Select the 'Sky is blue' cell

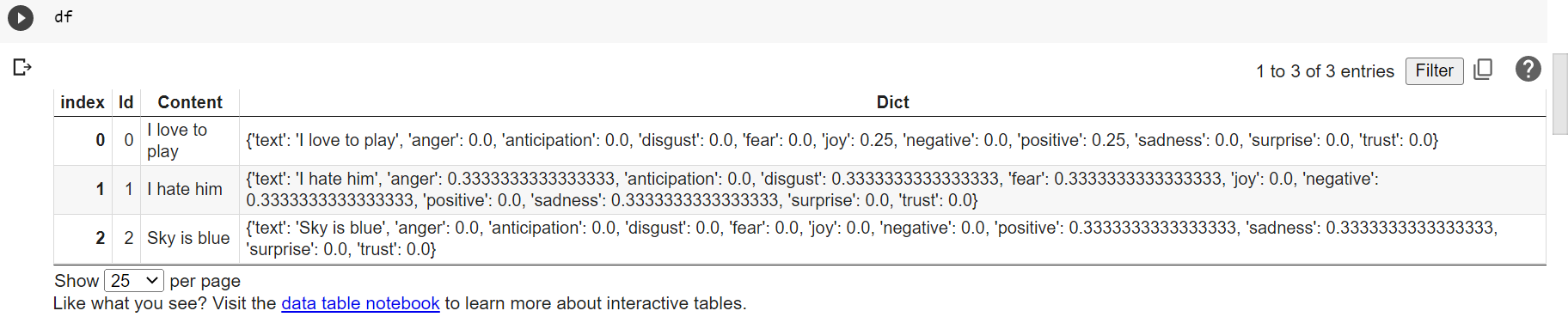[x=190, y=239]
